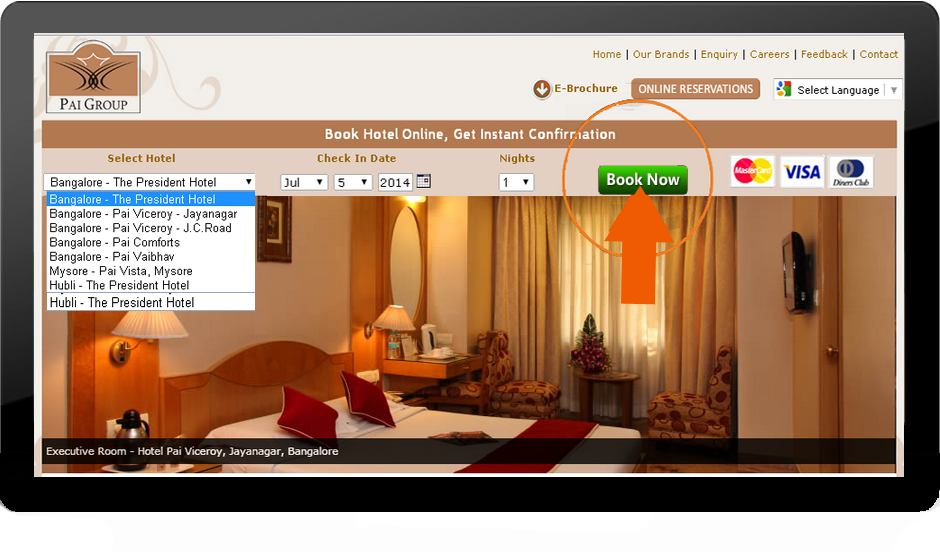Open the Feedback link
This screenshot has height=554, width=940.
point(824,54)
